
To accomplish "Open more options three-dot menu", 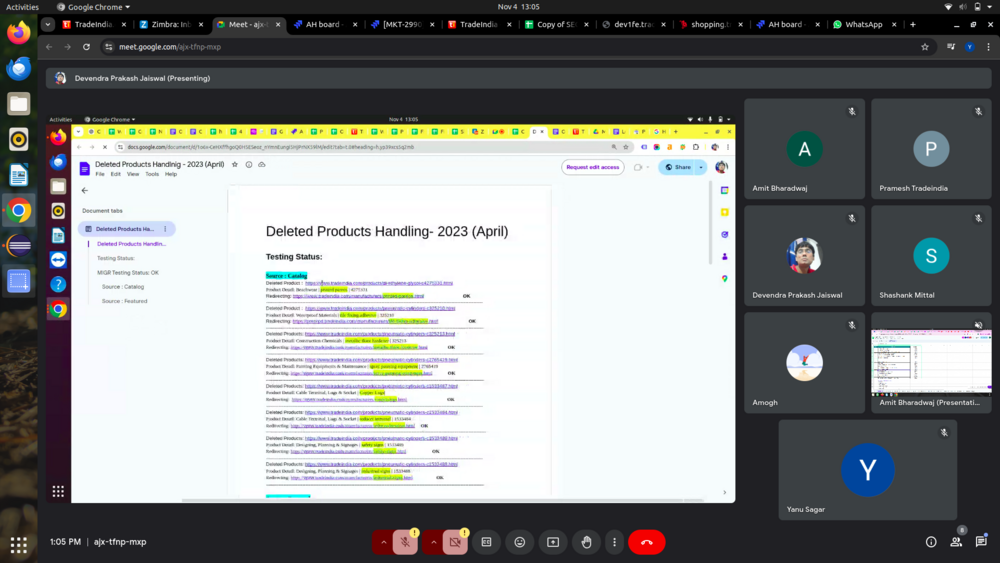I will (614, 542).
